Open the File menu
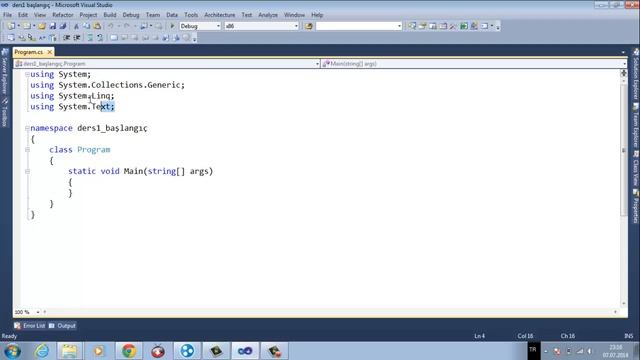The height and width of the screenshot is (360, 640). pyautogui.click(x=7, y=15)
